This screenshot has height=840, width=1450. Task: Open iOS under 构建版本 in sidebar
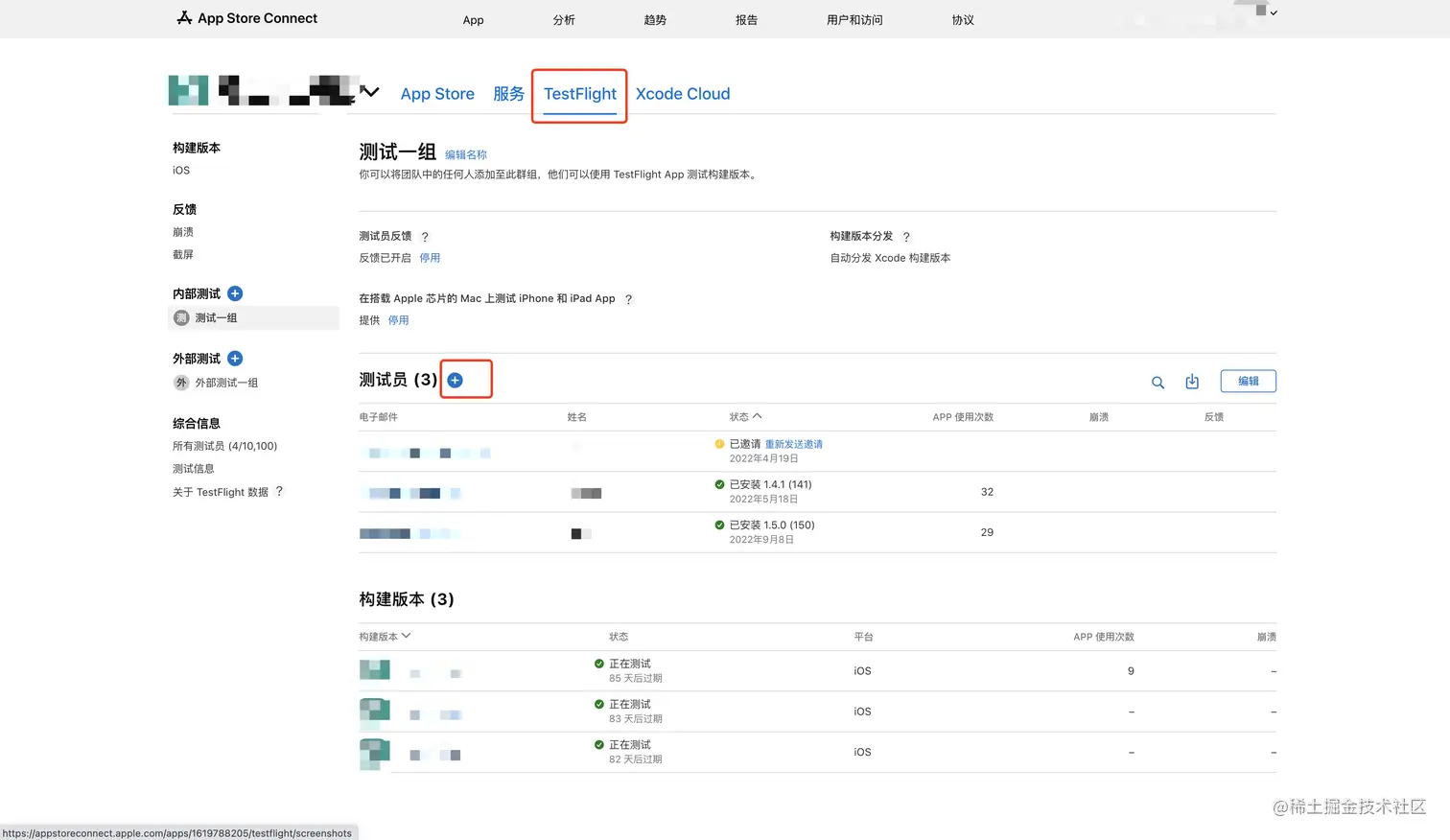coord(181,171)
